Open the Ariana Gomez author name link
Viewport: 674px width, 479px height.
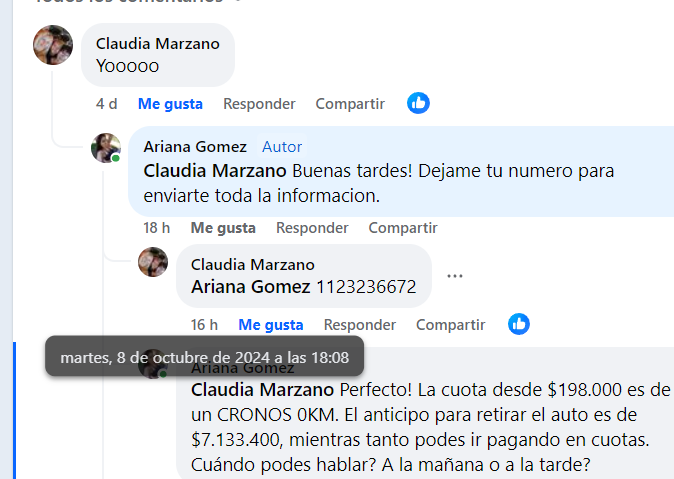pos(195,147)
